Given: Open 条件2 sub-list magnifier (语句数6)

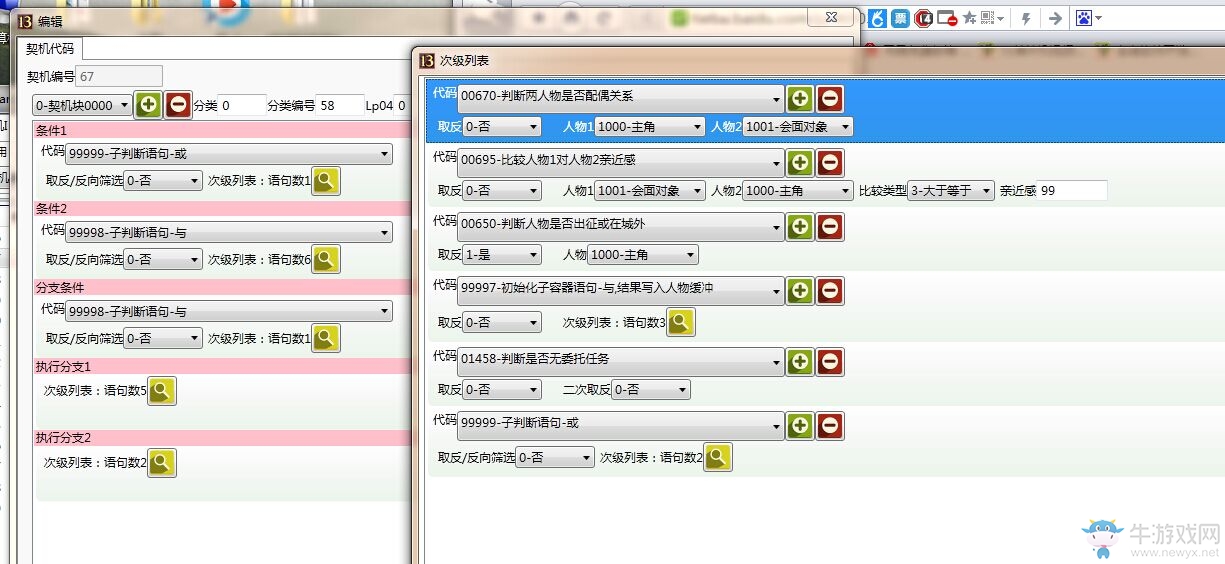Looking at the screenshot, I should coord(327,259).
